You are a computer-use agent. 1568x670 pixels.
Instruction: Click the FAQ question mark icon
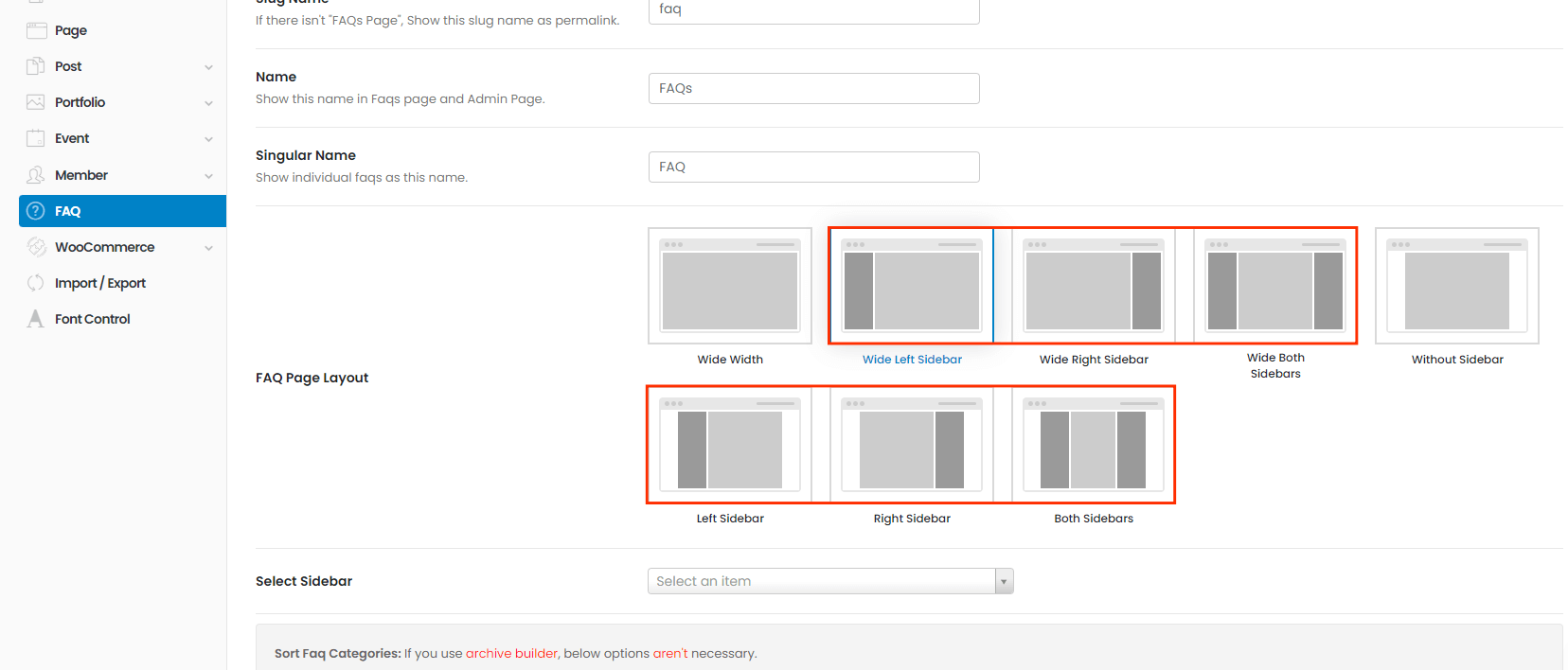tap(36, 211)
